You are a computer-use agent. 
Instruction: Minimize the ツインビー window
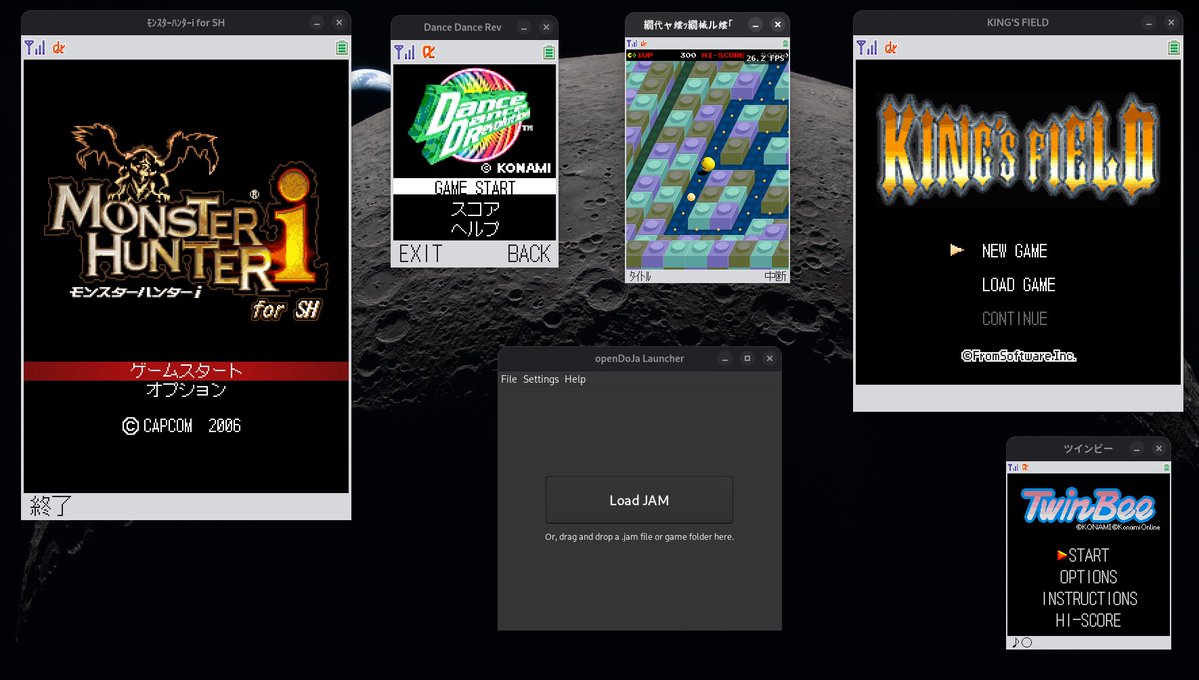point(1136,449)
